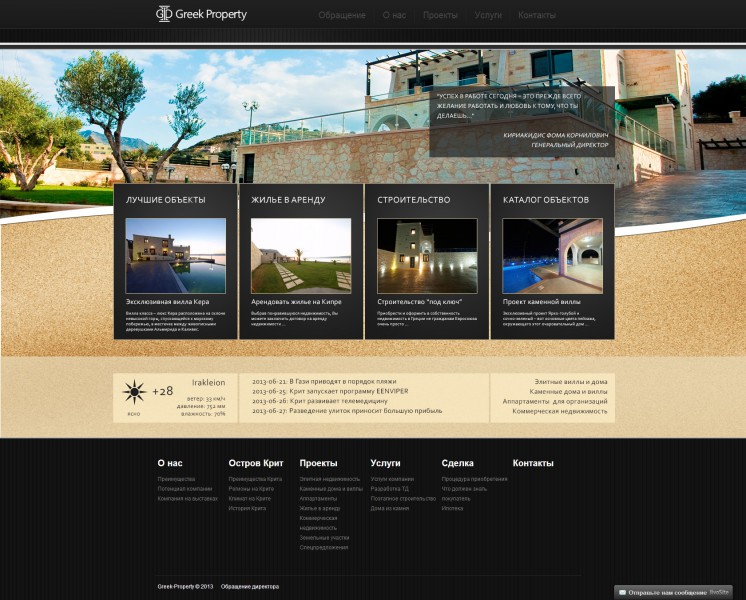This screenshot has width=746, height=600.
Task: Click the Лучшие объекты card heading
Action: click(x=166, y=200)
